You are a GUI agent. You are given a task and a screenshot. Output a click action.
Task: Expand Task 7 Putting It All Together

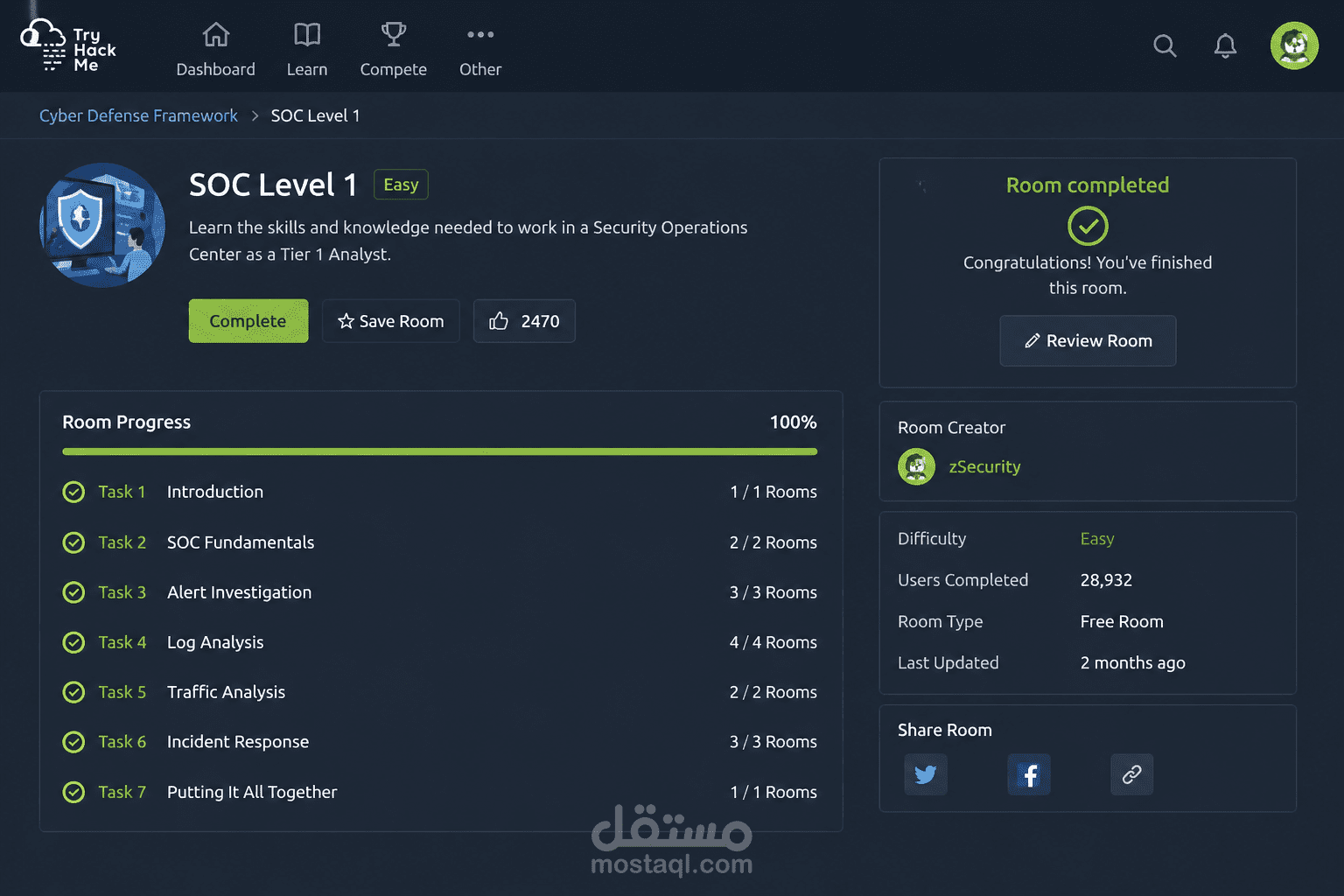point(440,792)
